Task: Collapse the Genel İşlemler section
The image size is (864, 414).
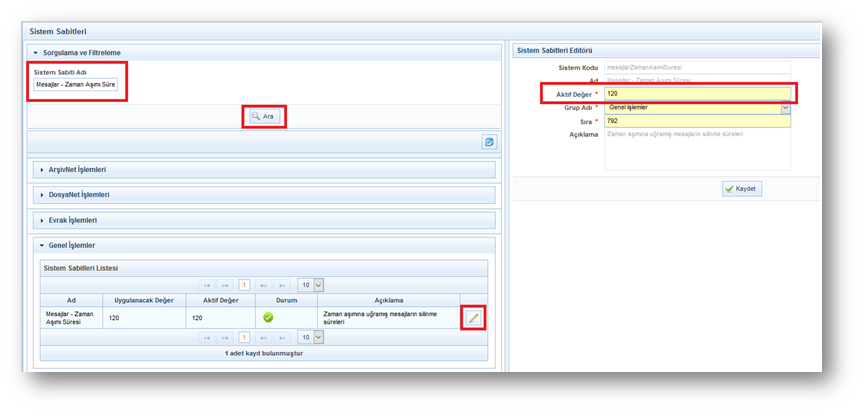Action: 70,245
